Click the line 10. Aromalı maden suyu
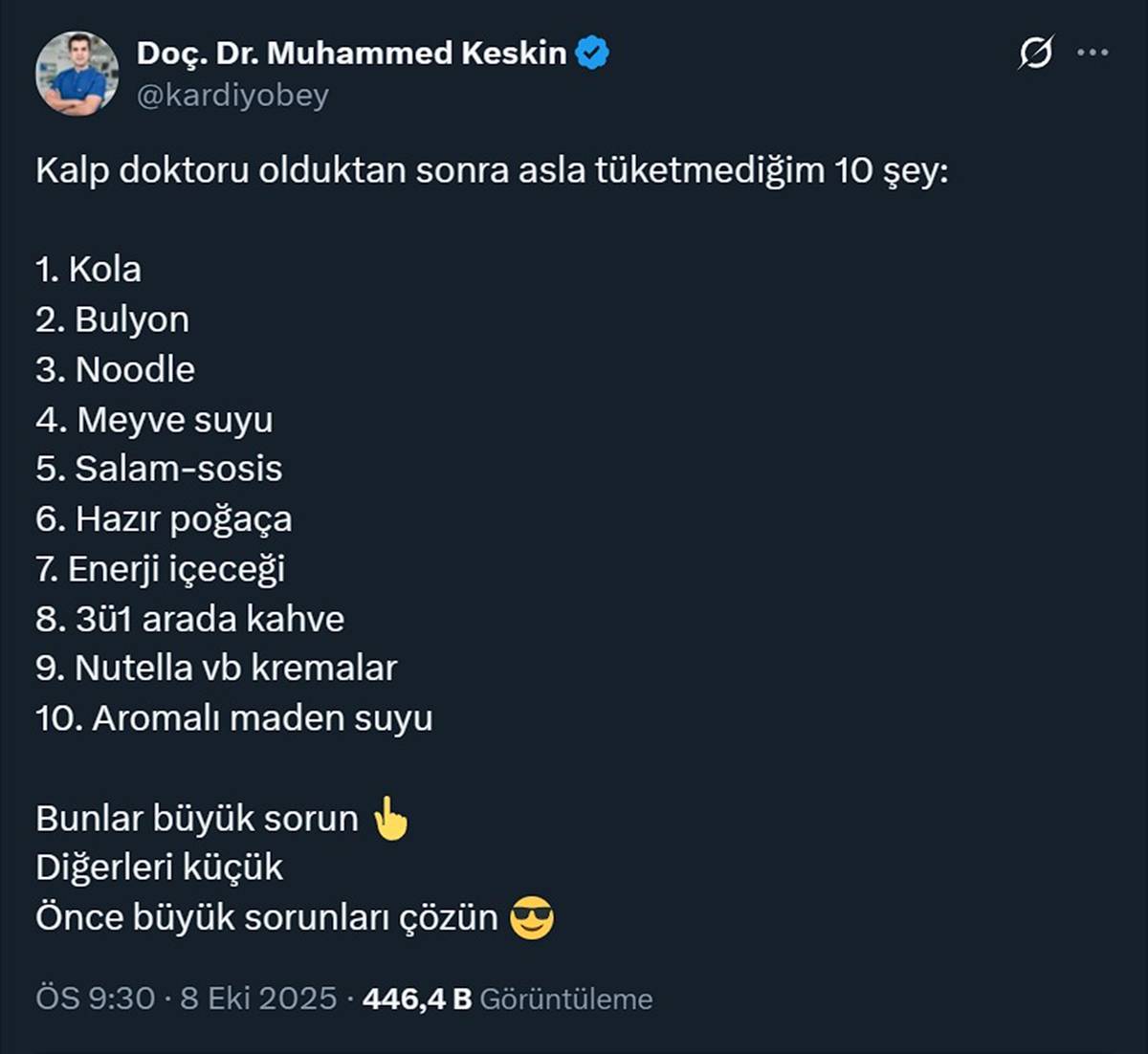 [234, 716]
